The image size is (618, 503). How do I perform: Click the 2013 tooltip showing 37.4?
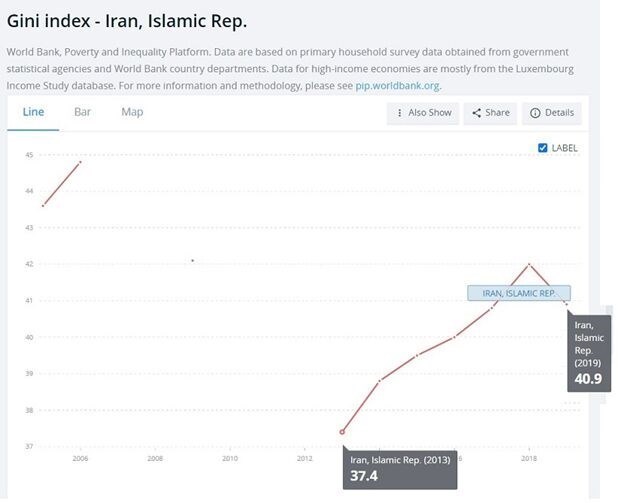point(399,468)
